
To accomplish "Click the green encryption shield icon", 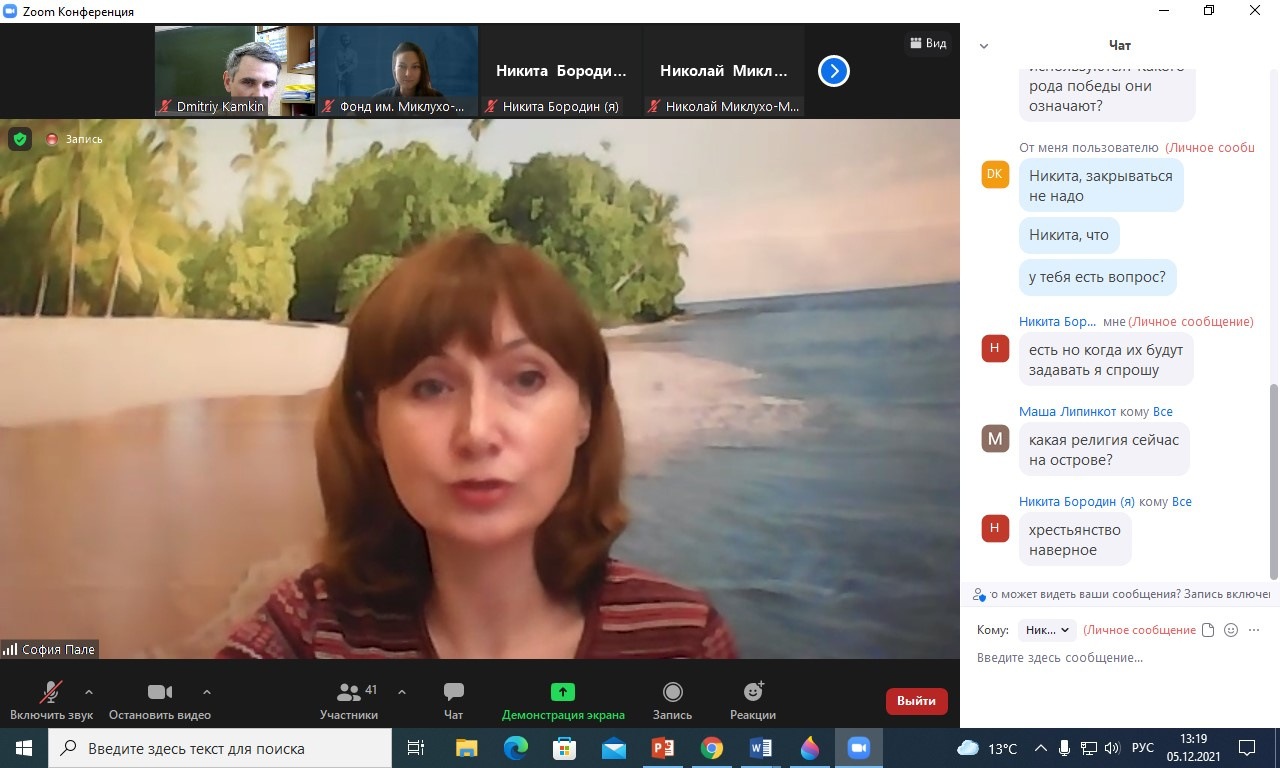I will tap(20, 139).
